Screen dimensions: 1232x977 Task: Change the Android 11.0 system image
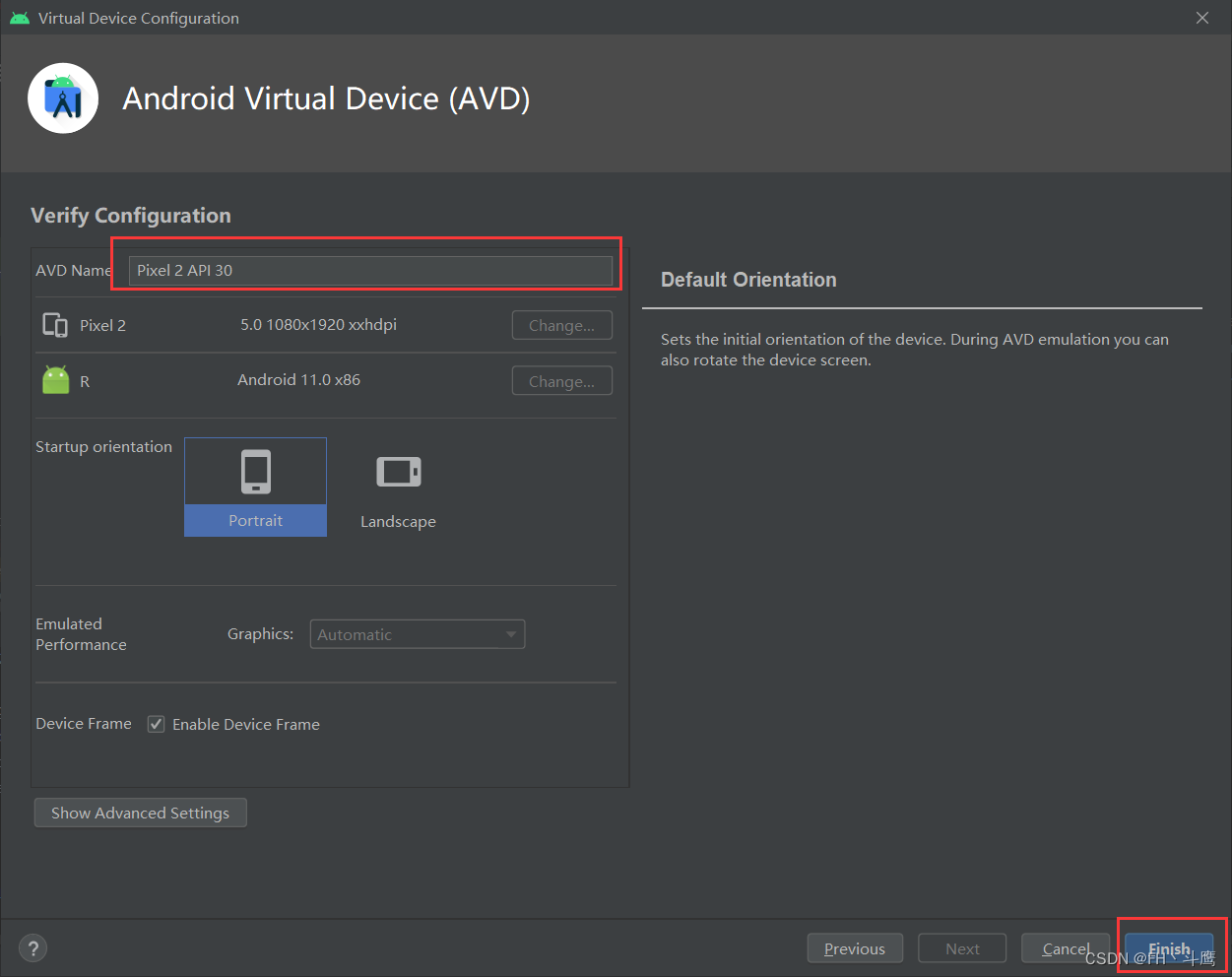[562, 381]
